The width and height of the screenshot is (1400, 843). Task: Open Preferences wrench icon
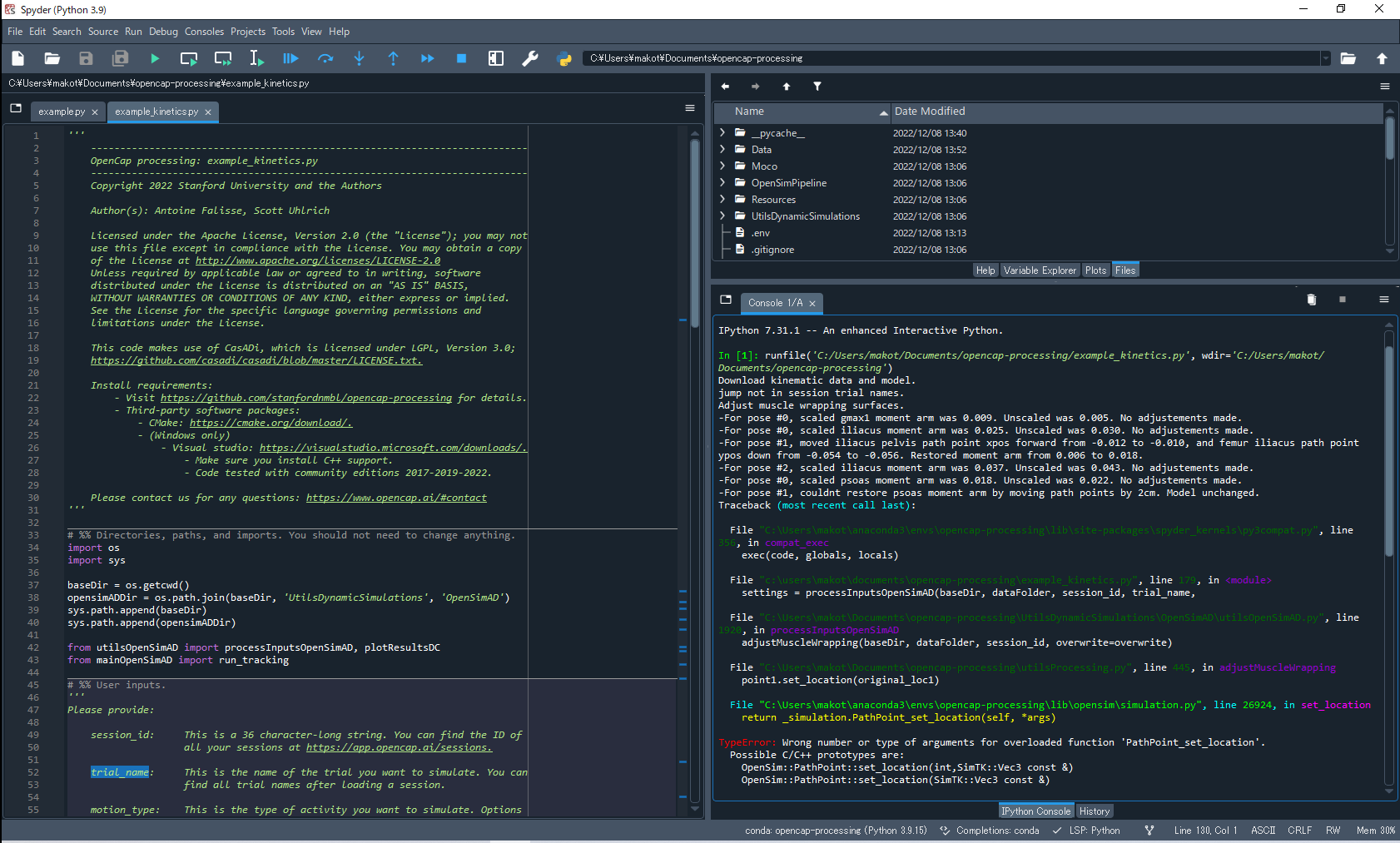click(530, 58)
